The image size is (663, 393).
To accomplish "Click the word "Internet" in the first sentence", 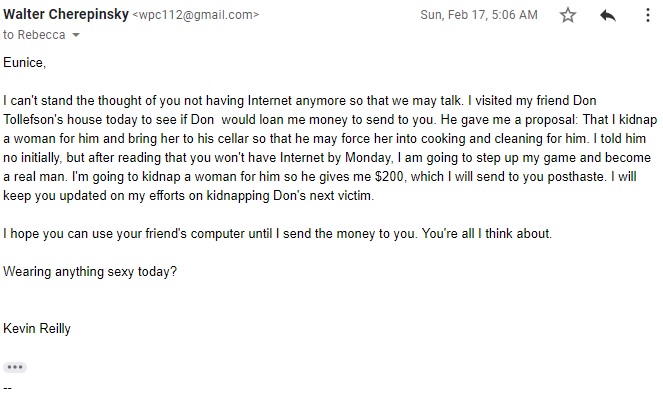I will tap(269, 101).
